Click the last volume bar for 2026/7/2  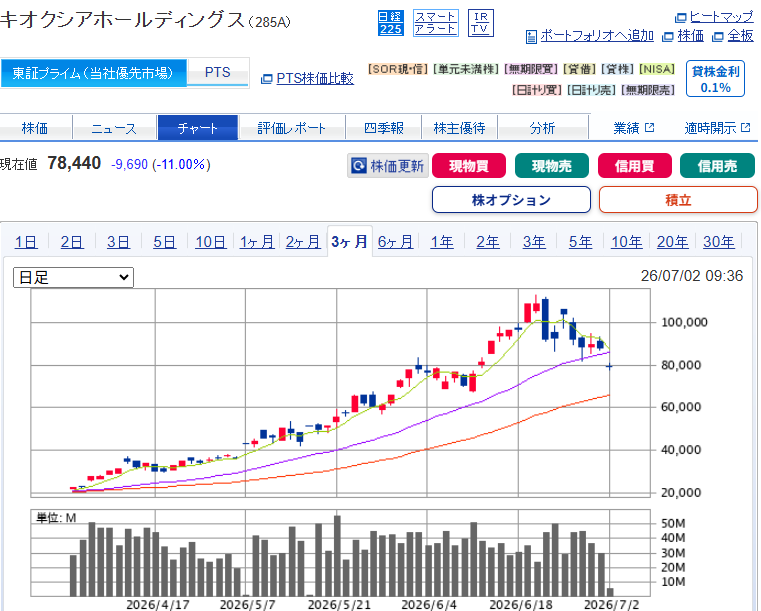click(x=610, y=592)
